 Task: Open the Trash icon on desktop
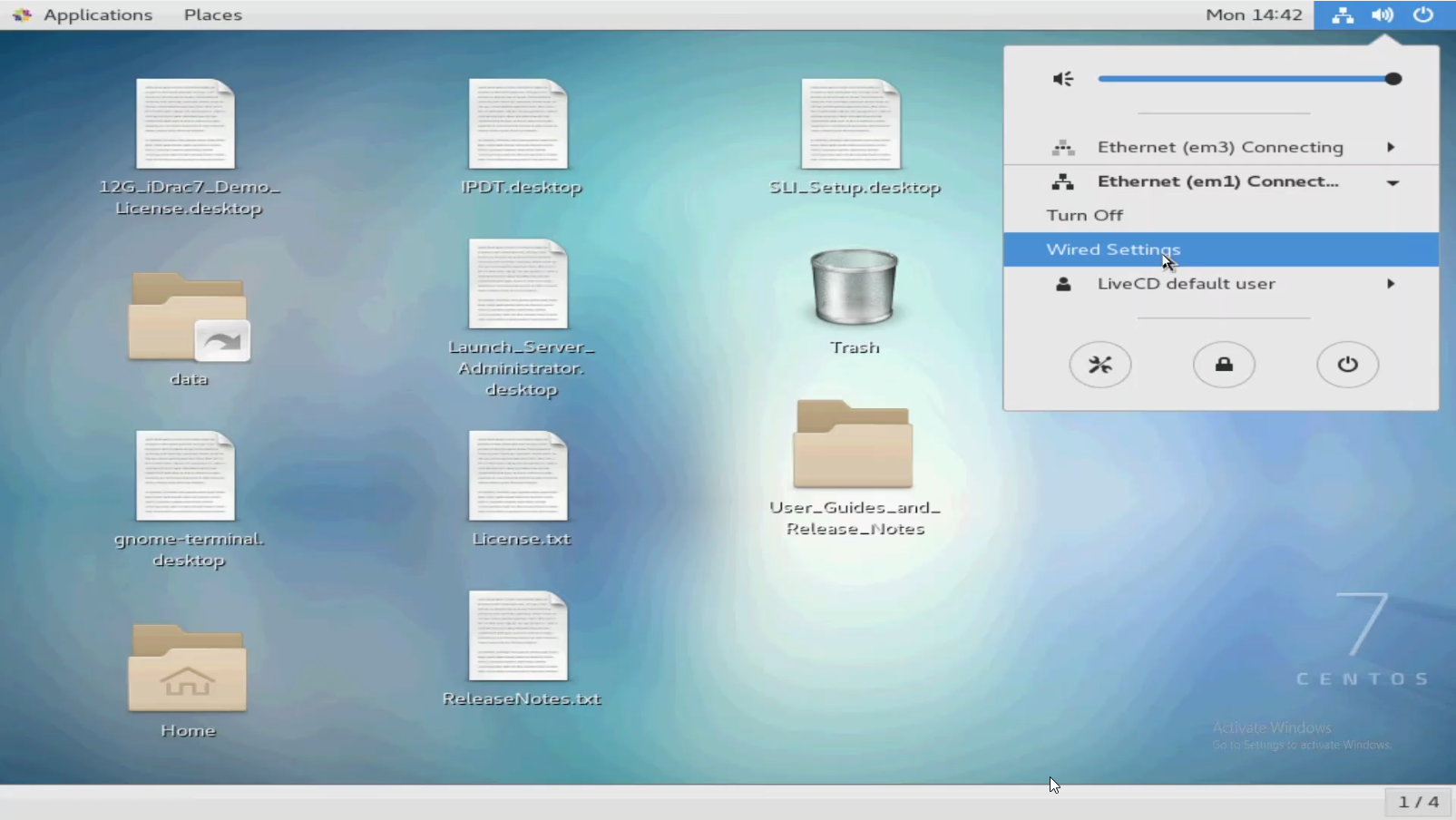pyautogui.click(x=854, y=288)
